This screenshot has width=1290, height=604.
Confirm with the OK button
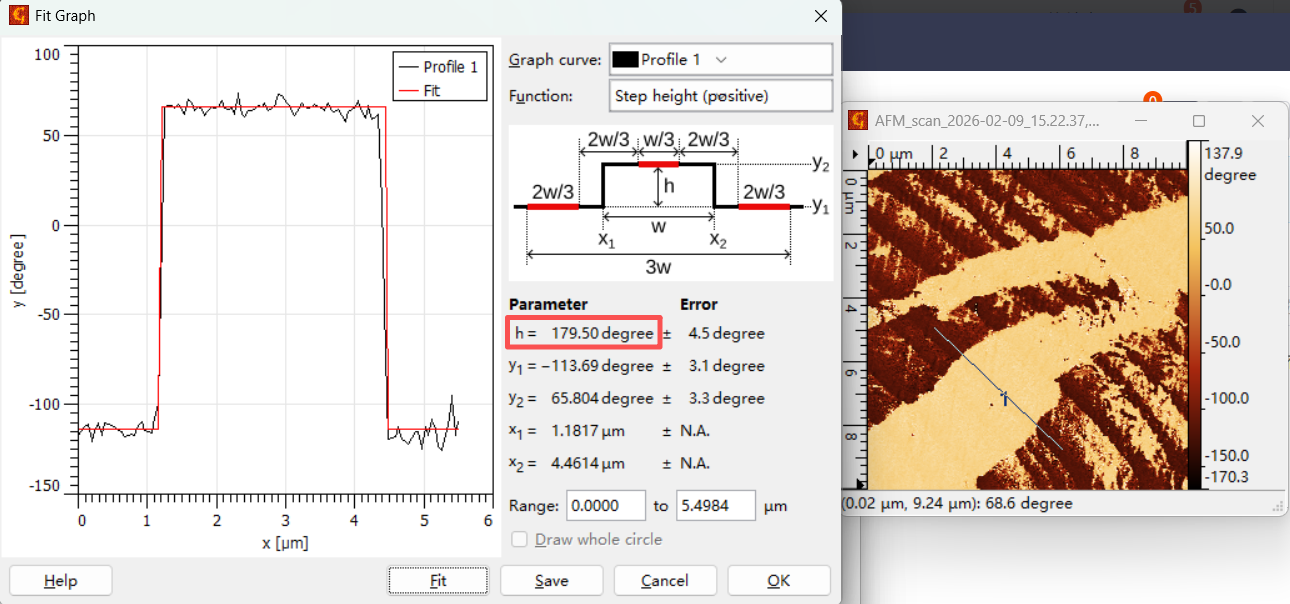(x=778, y=581)
